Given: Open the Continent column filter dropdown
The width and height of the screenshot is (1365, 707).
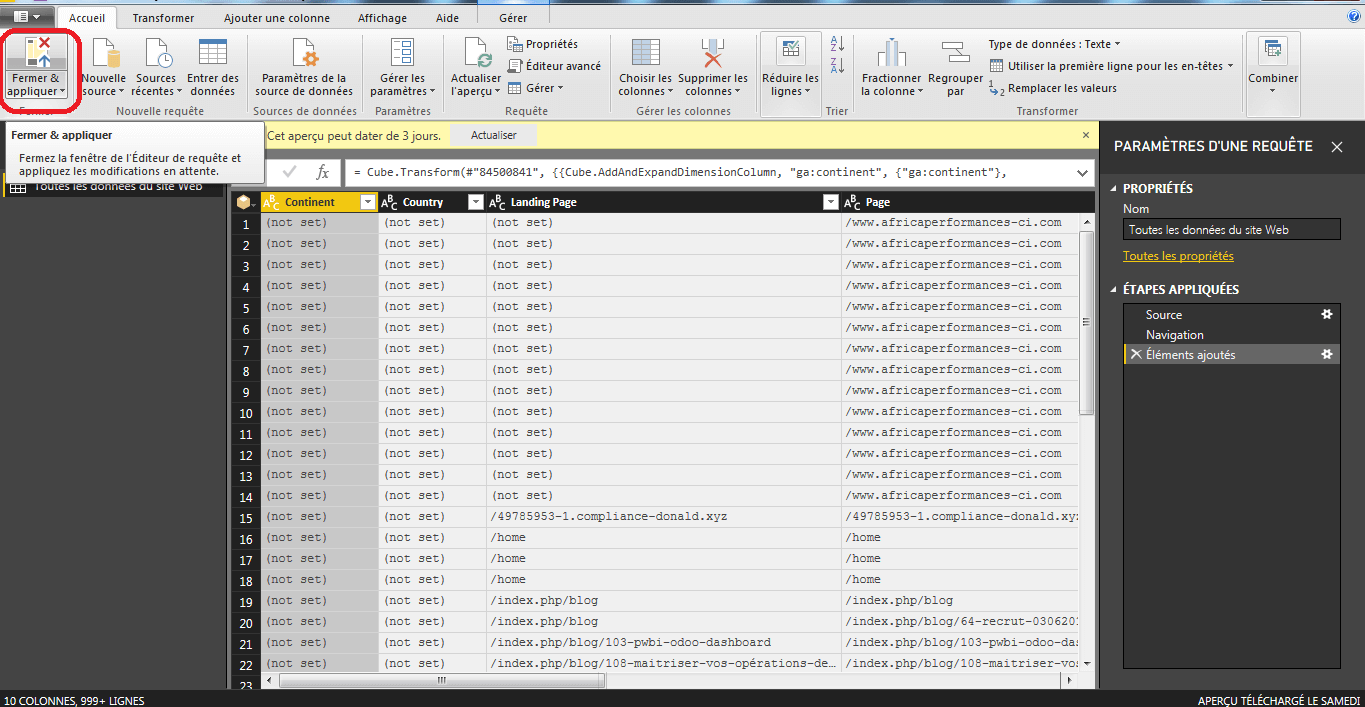Looking at the screenshot, I should tap(367, 202).
